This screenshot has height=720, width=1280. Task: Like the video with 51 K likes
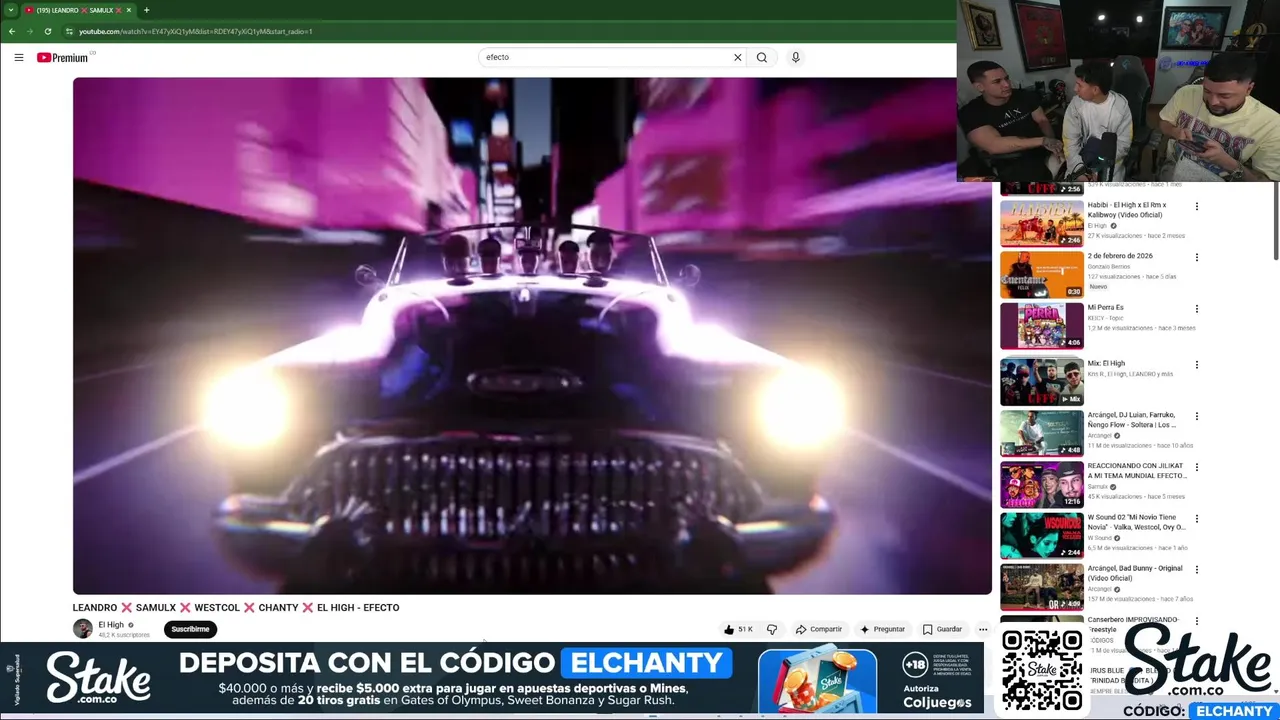pyautogui.click(x=738, y=629)
